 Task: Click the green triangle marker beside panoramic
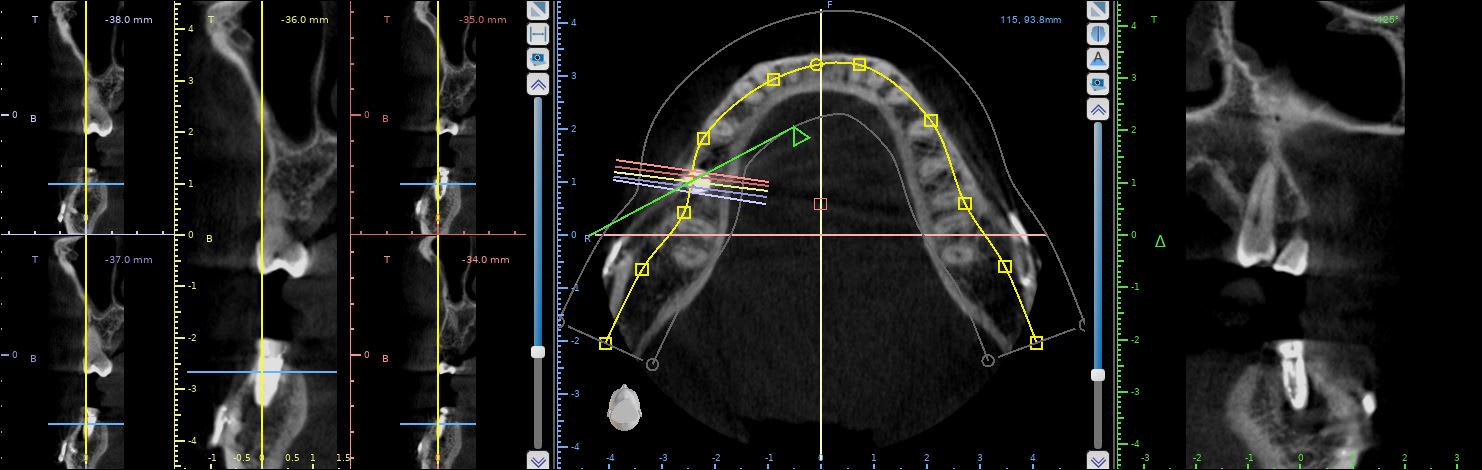click(x=1160, y=241)
